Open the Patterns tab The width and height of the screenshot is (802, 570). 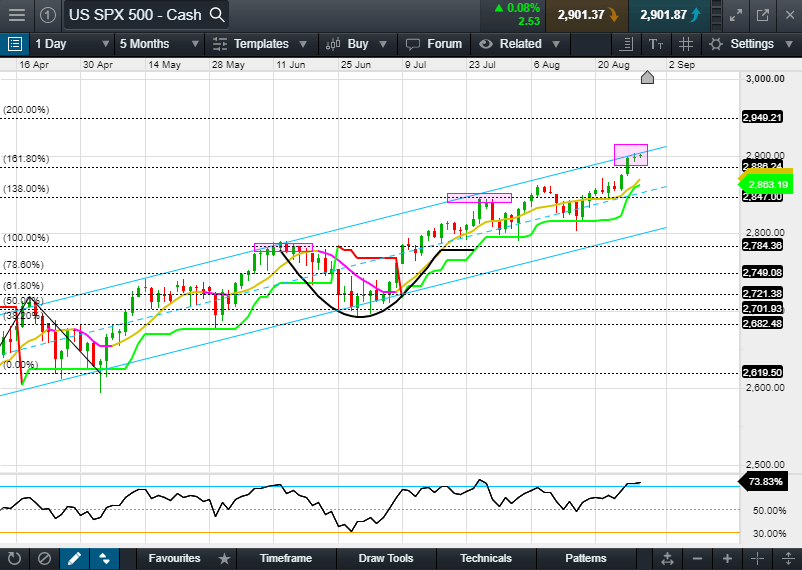(x=586, y=558)
